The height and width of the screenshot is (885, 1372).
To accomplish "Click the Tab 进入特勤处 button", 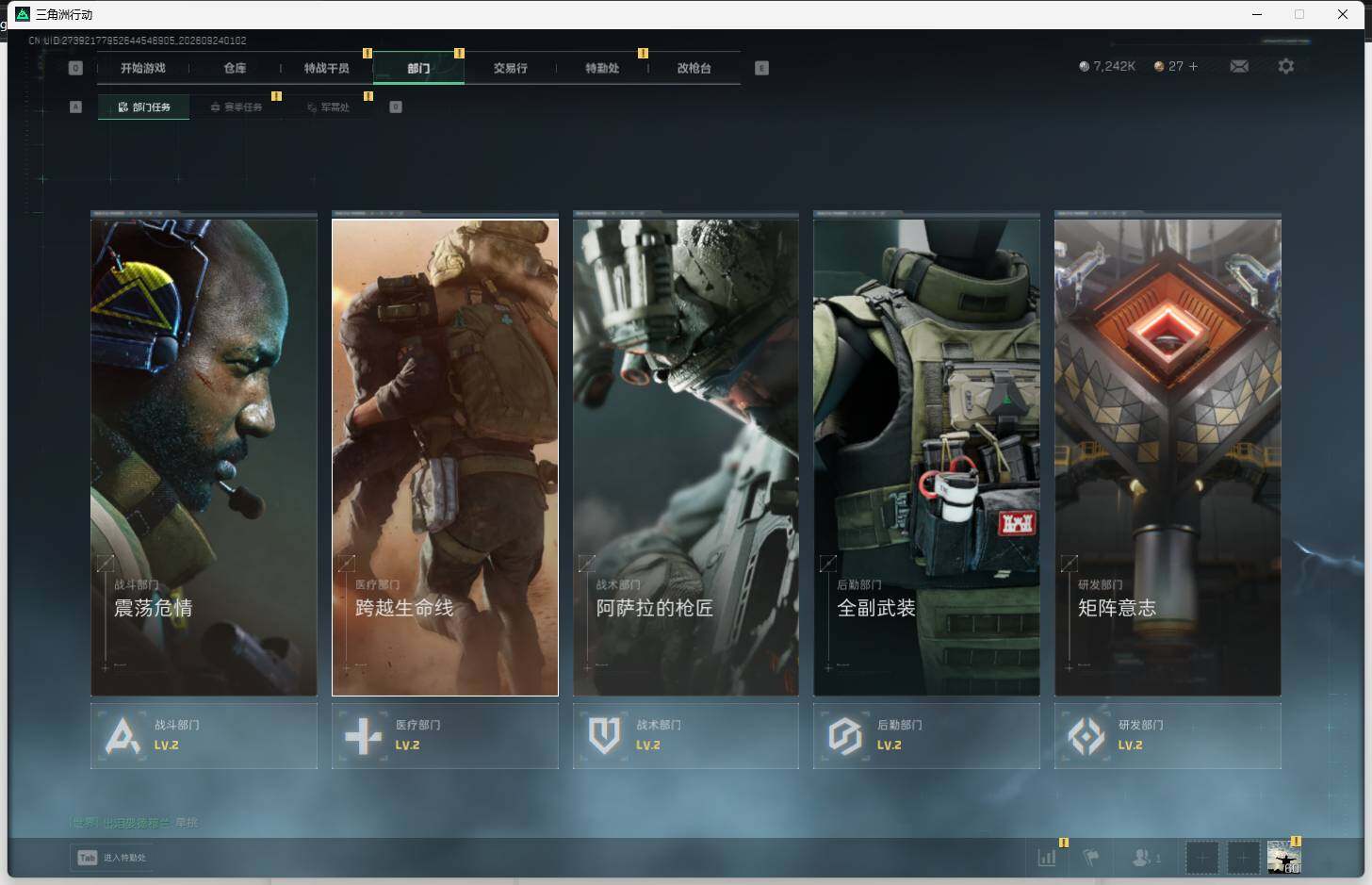I will (111, 858).
